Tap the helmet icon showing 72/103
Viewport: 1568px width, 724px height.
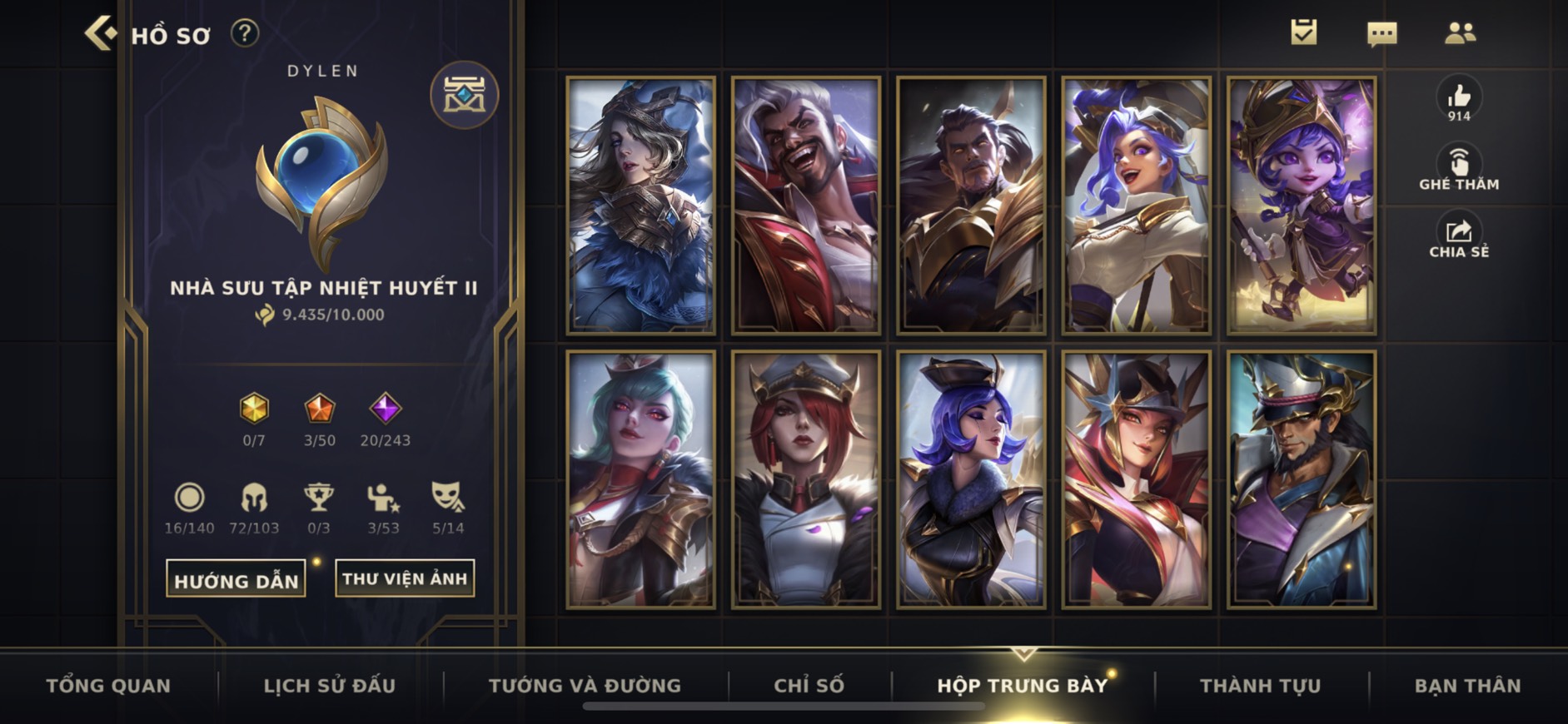coord(254,498)
